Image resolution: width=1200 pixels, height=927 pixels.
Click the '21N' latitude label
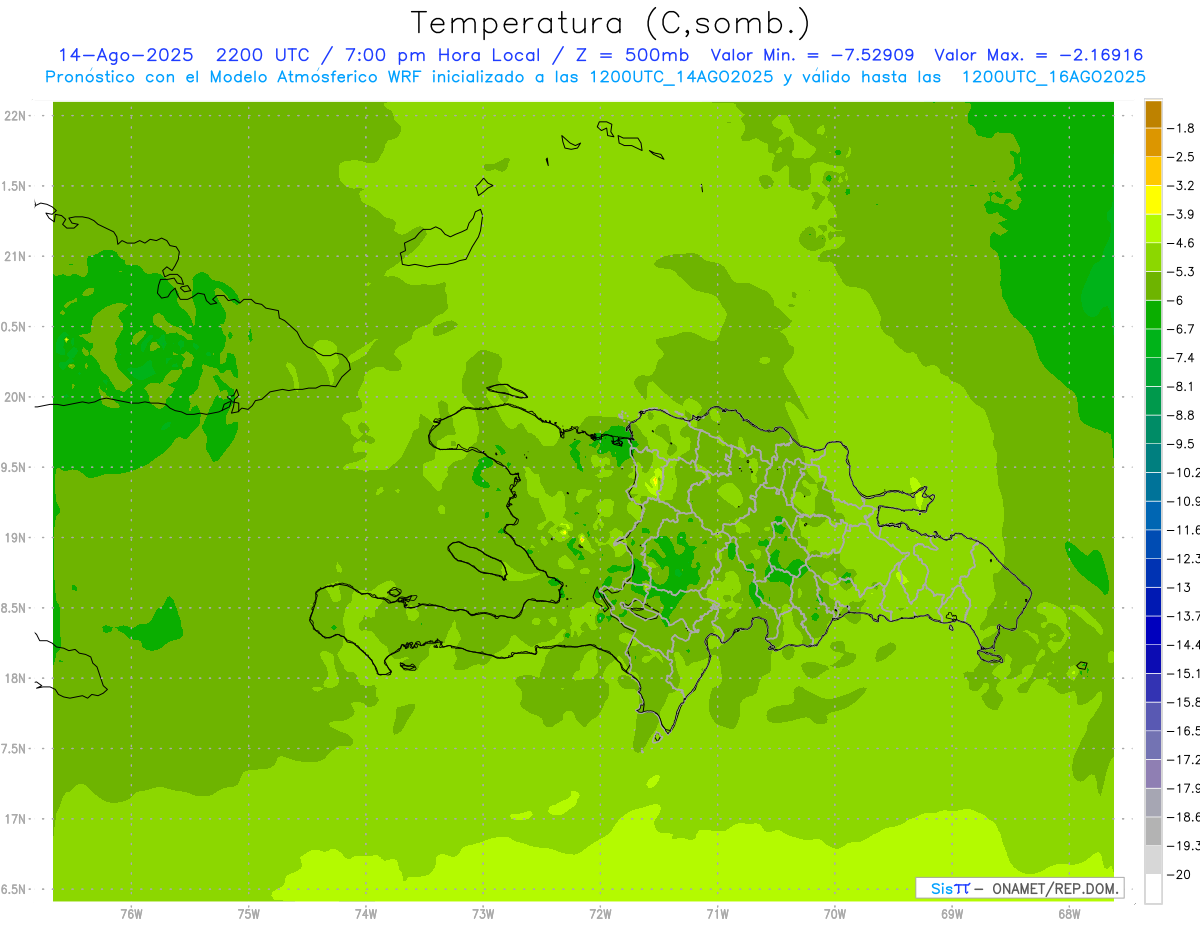coord(16,257)
